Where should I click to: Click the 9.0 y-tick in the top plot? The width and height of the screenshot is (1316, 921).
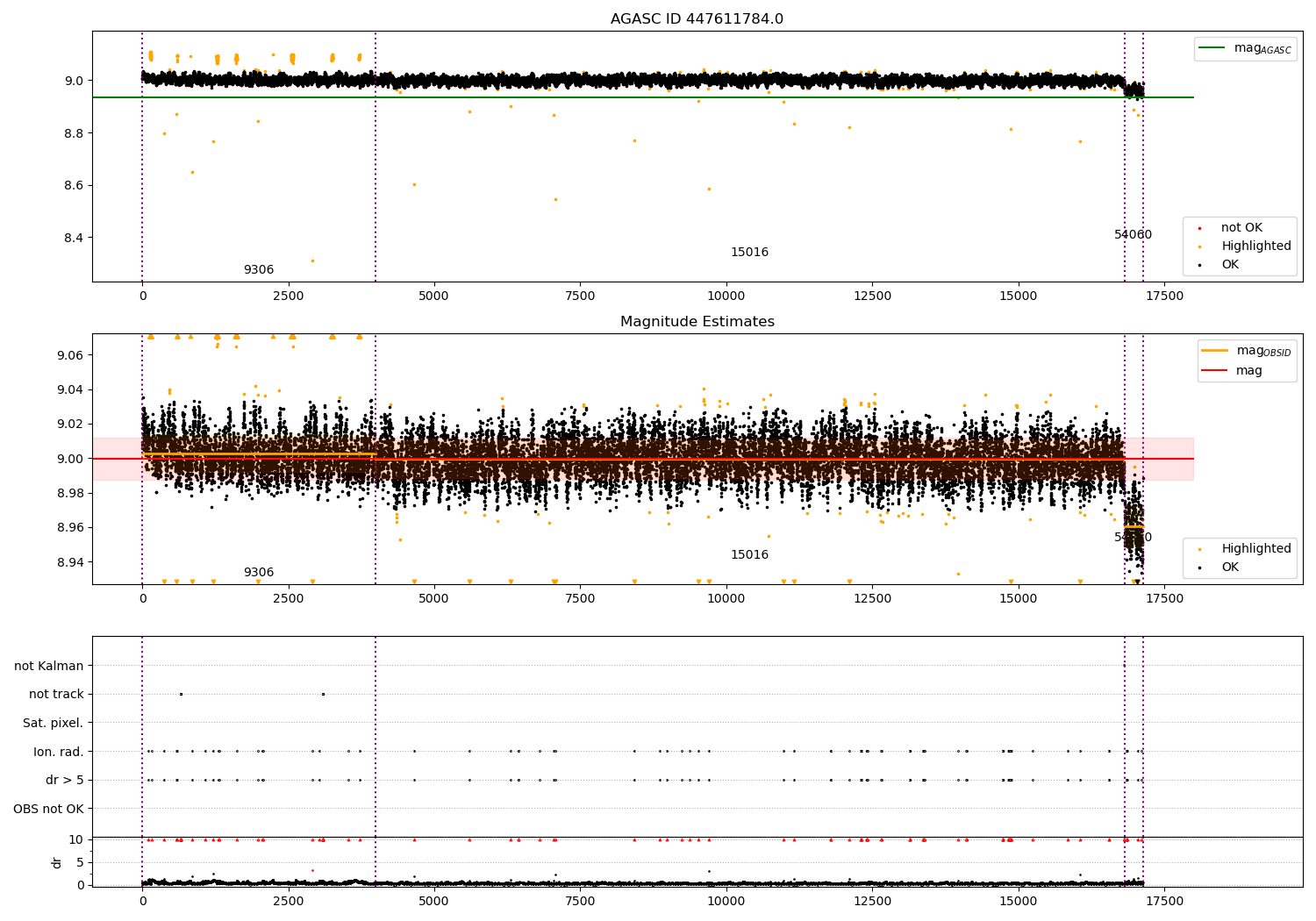coord(73,81)
